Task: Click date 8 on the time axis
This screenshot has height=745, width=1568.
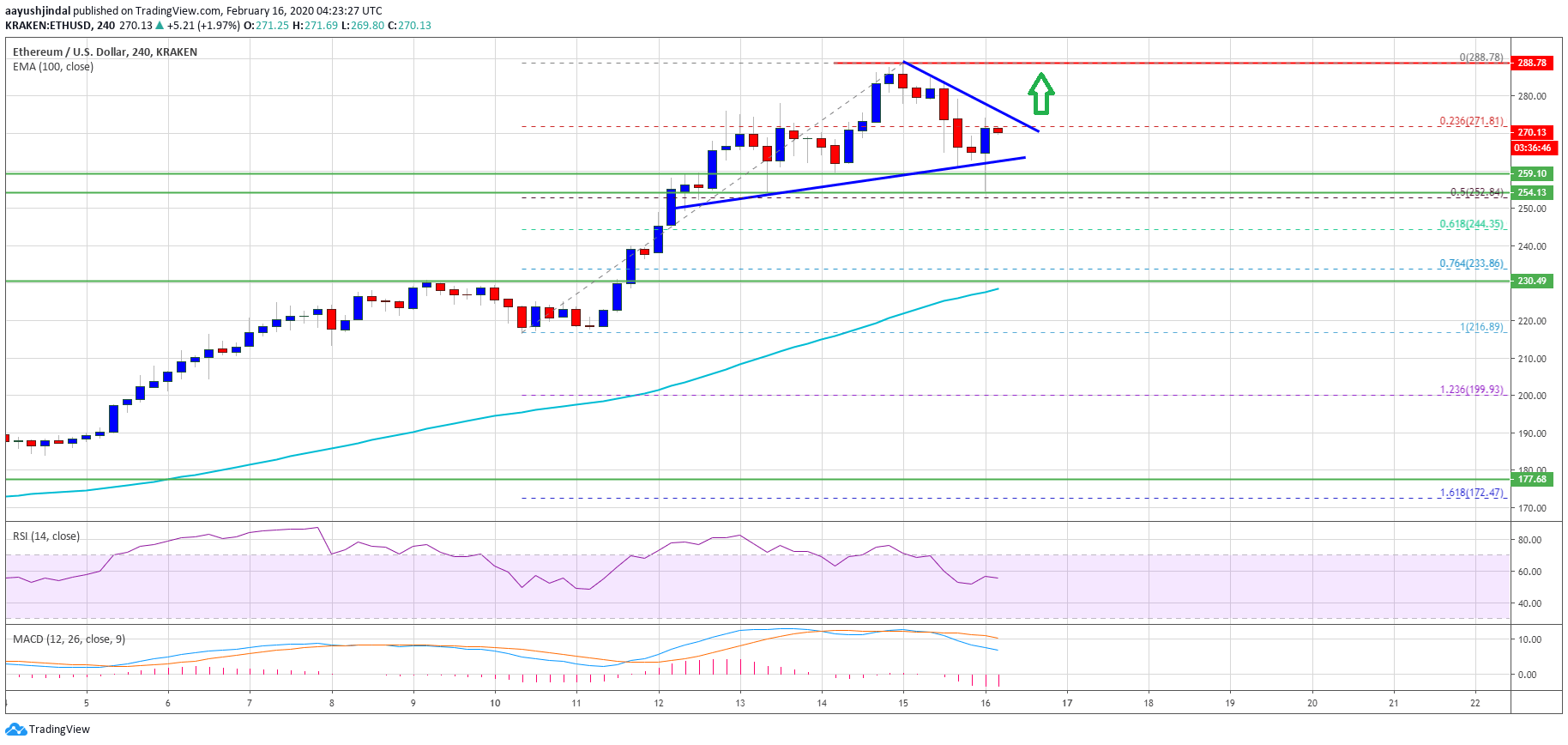Action: 332,703
